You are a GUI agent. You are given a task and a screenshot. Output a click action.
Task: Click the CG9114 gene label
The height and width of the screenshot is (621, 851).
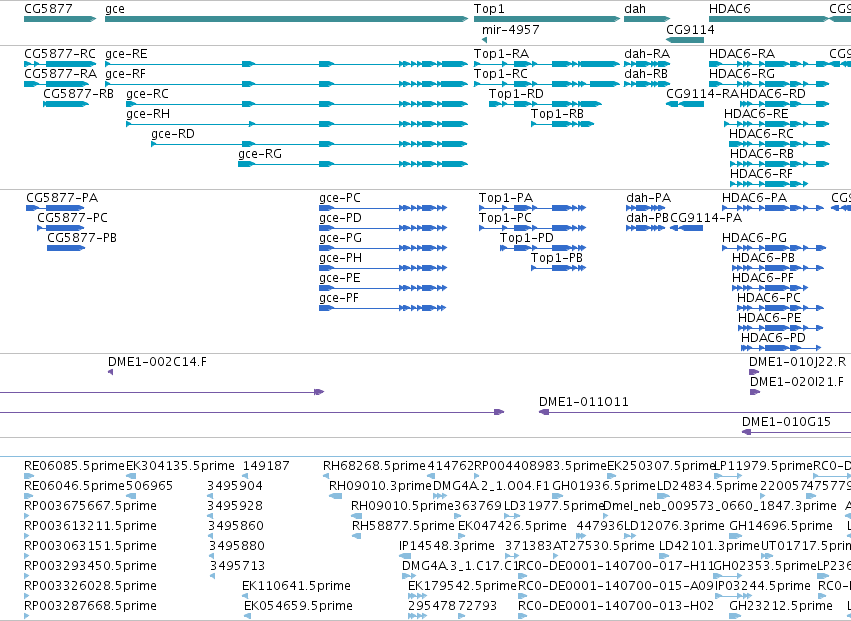tap(690, 29)
